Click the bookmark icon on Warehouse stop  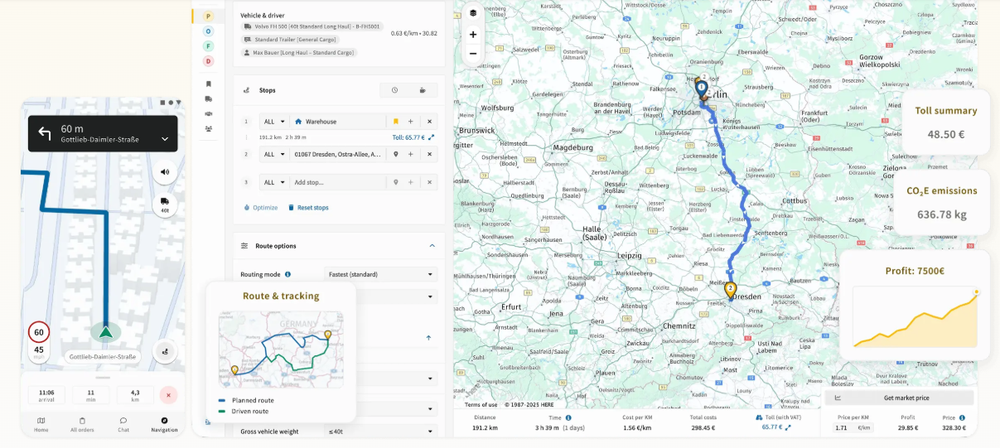pos(395,121)
